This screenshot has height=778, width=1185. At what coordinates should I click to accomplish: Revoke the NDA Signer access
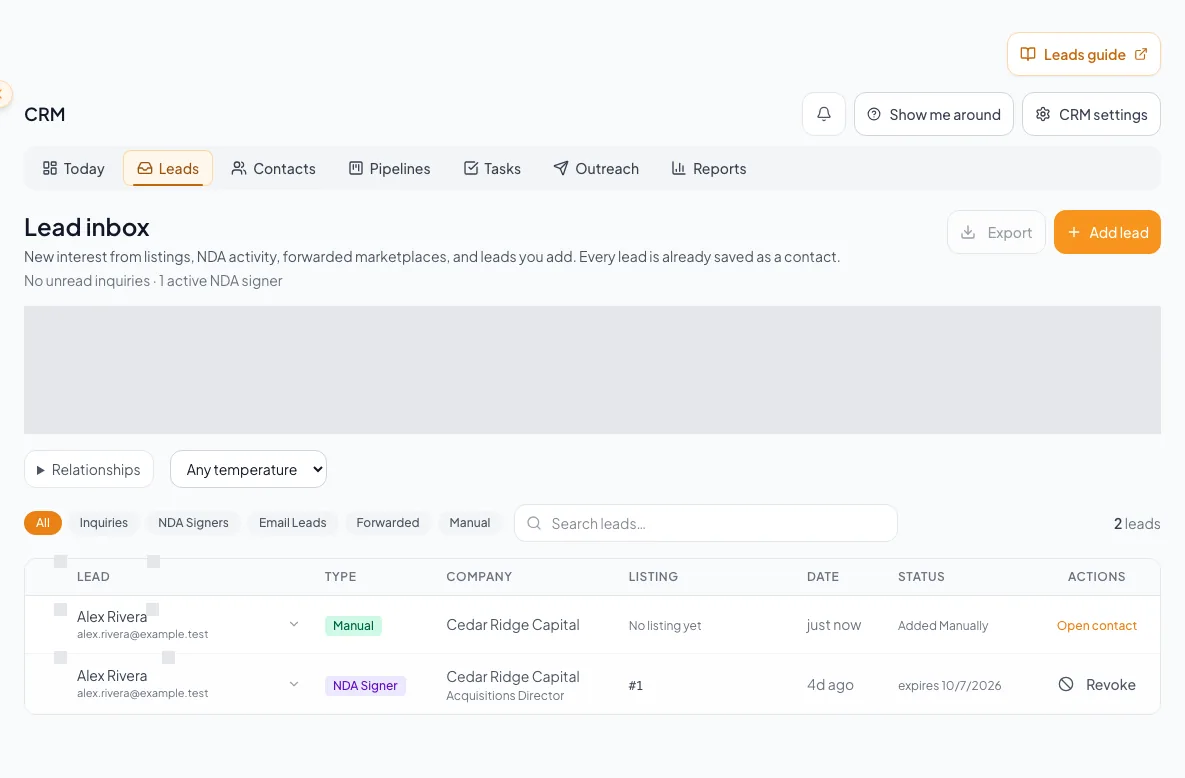coord(1097,684)
